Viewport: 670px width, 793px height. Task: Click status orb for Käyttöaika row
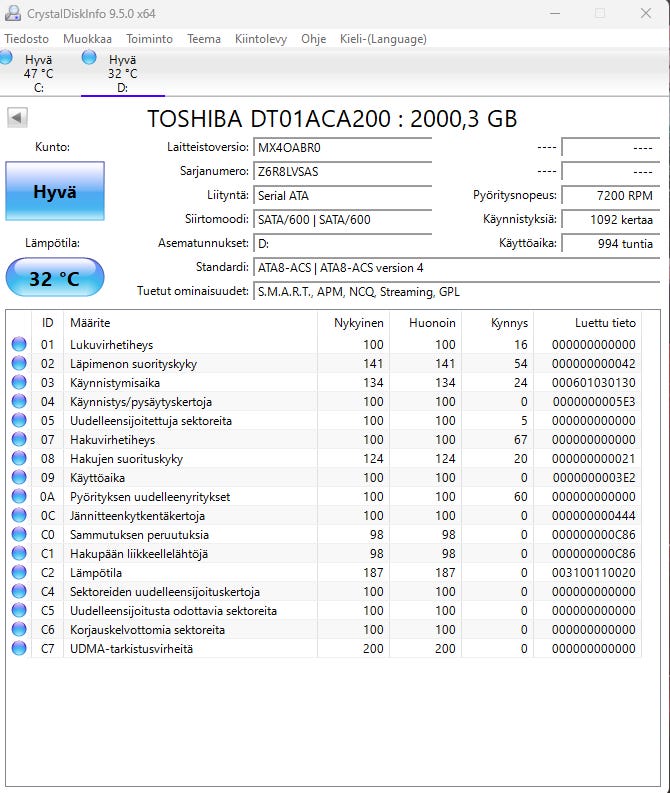click(x=19, y=478)
